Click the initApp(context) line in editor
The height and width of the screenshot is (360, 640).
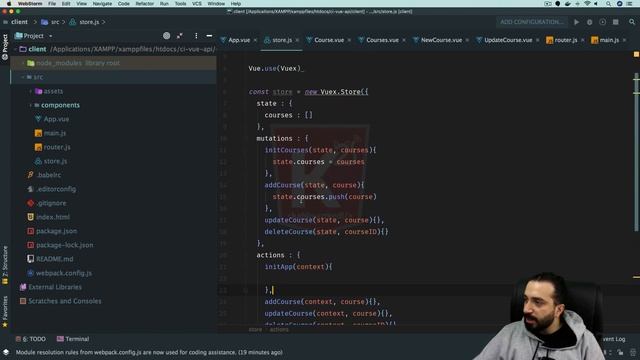pos(298,267)
